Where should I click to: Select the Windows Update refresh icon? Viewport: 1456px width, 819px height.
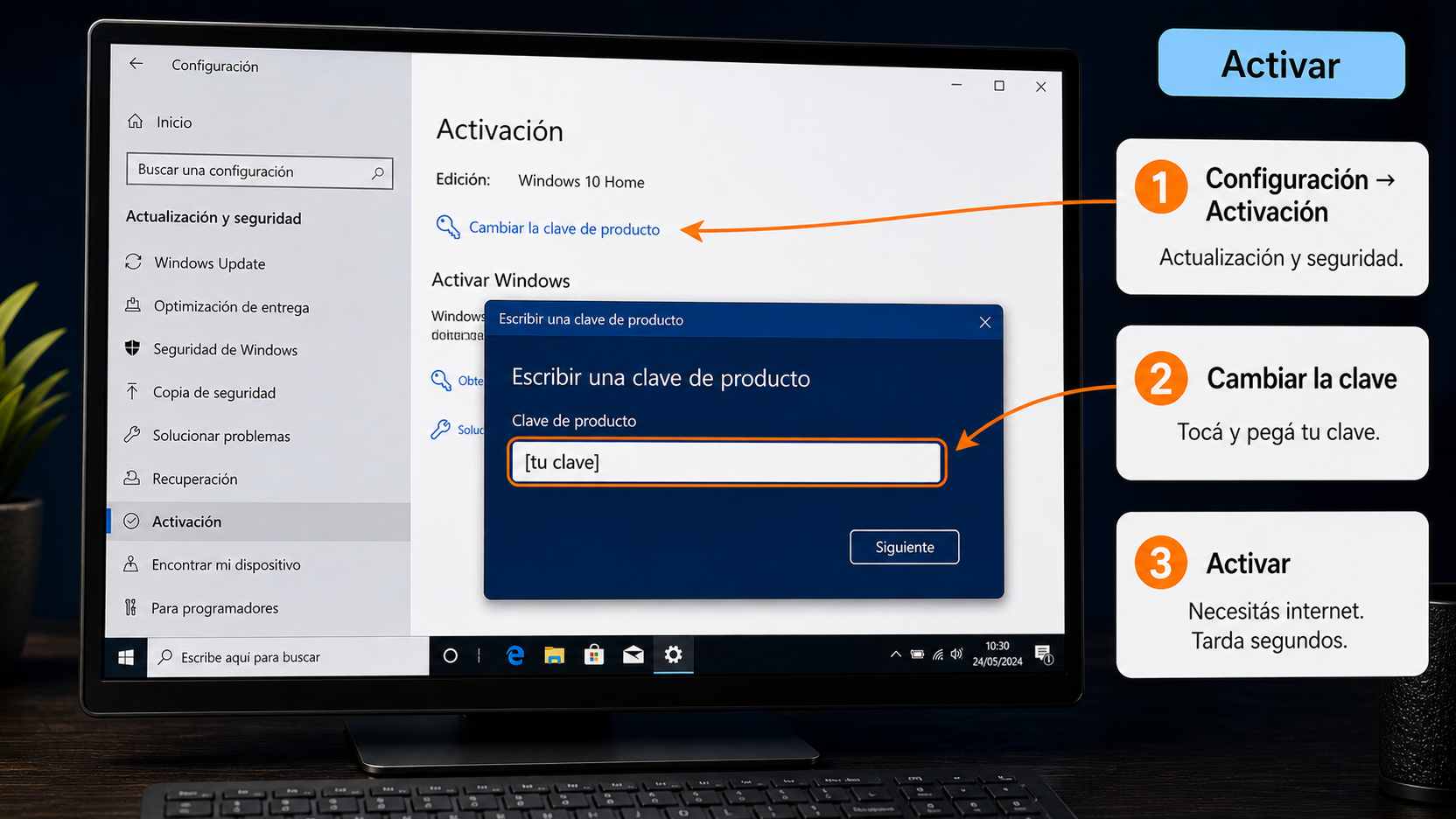pos(133,262)
